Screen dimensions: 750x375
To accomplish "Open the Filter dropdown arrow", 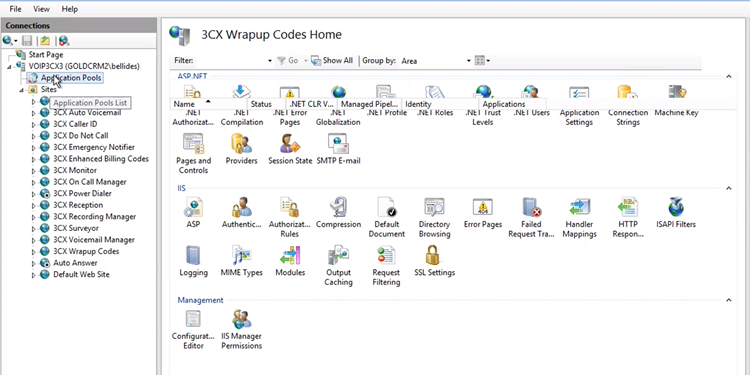I will coord(270,61).
